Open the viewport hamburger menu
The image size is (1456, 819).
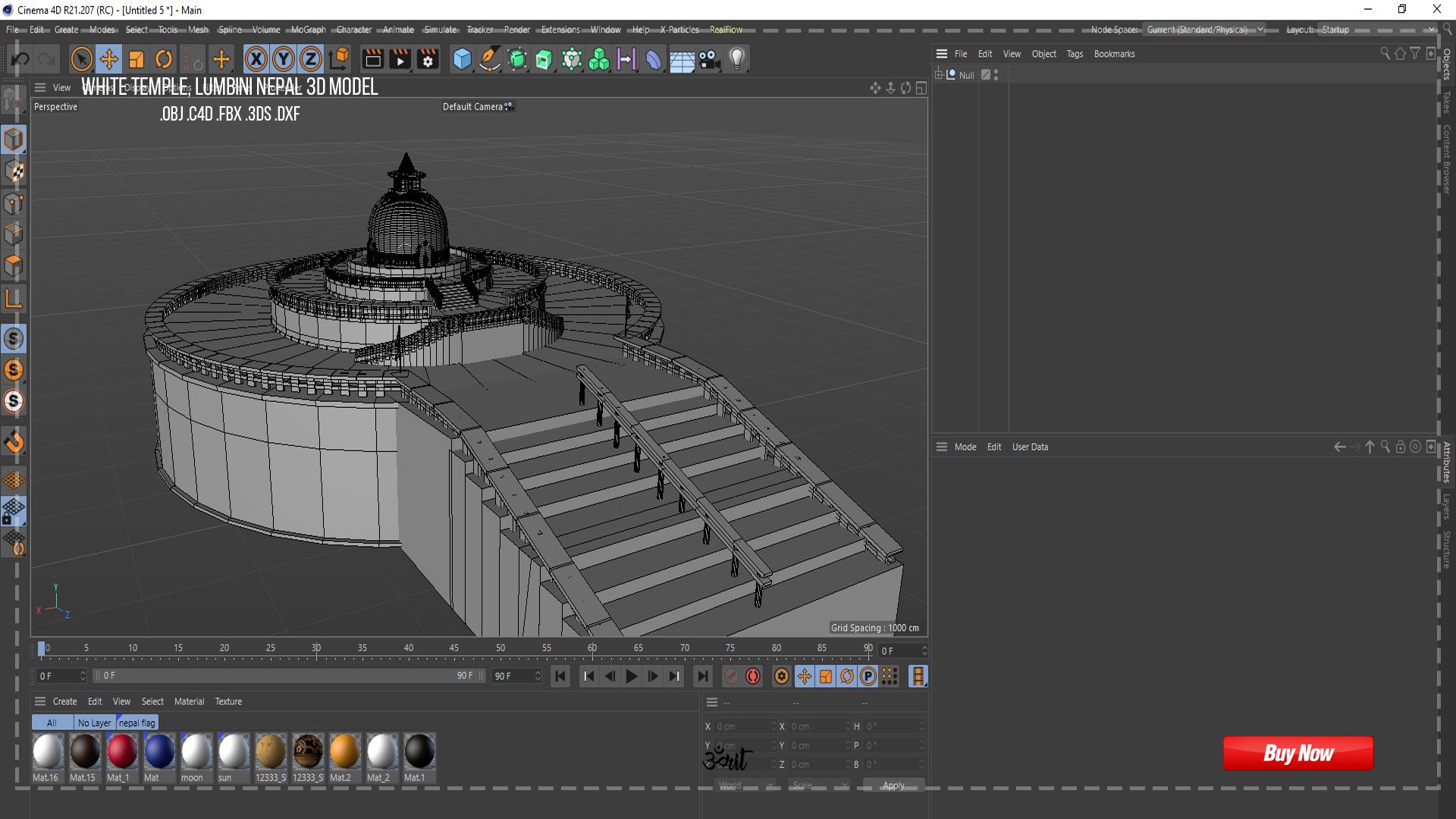click(40, 87)
